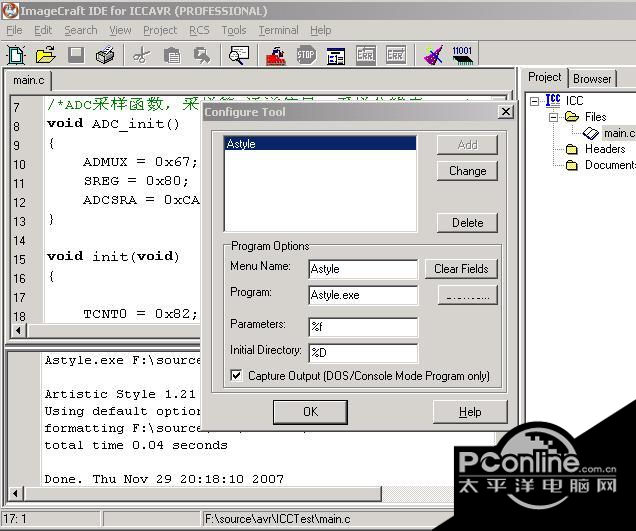This screenshot has height=531, width=636.
Task: Click 'Artistic Style 1.21' output line
Action: (120, 394)
